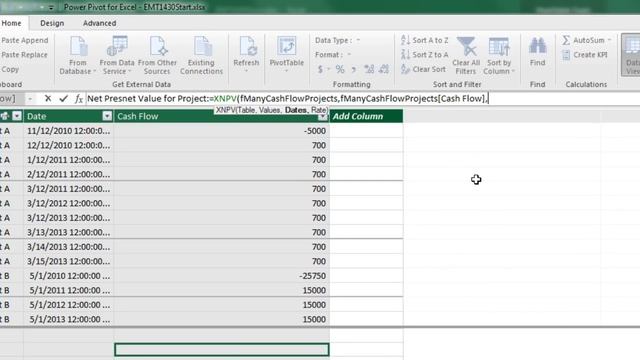The width and height of the screenshot is (640, 360).
Task: Select date 5/1/2012 cell
Action: click(x=69, y=305)
